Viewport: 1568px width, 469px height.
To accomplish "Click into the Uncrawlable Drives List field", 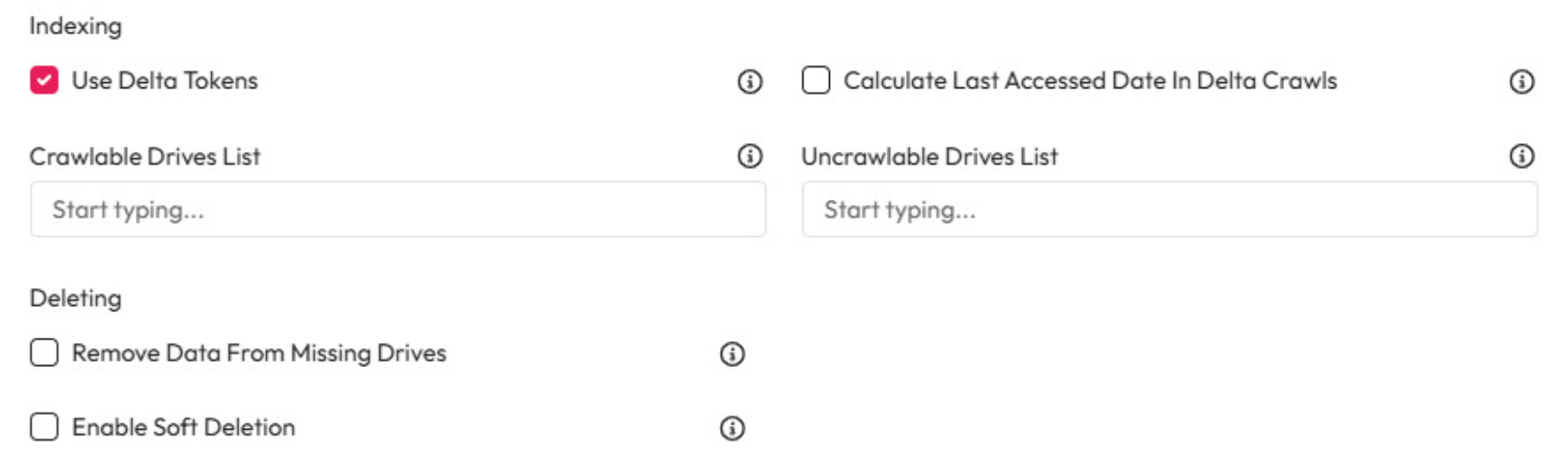I will click(1169, 209).
